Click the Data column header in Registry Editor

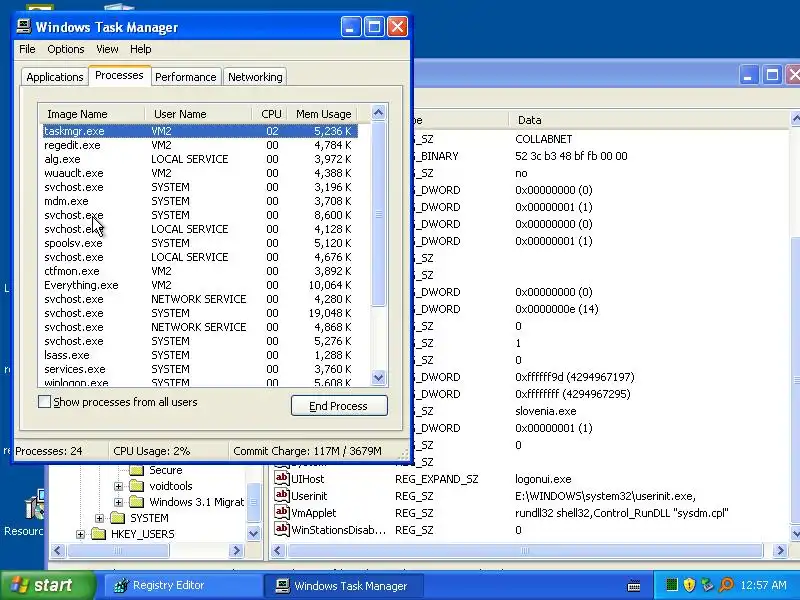pyautogui.click(x=651, y=120)
